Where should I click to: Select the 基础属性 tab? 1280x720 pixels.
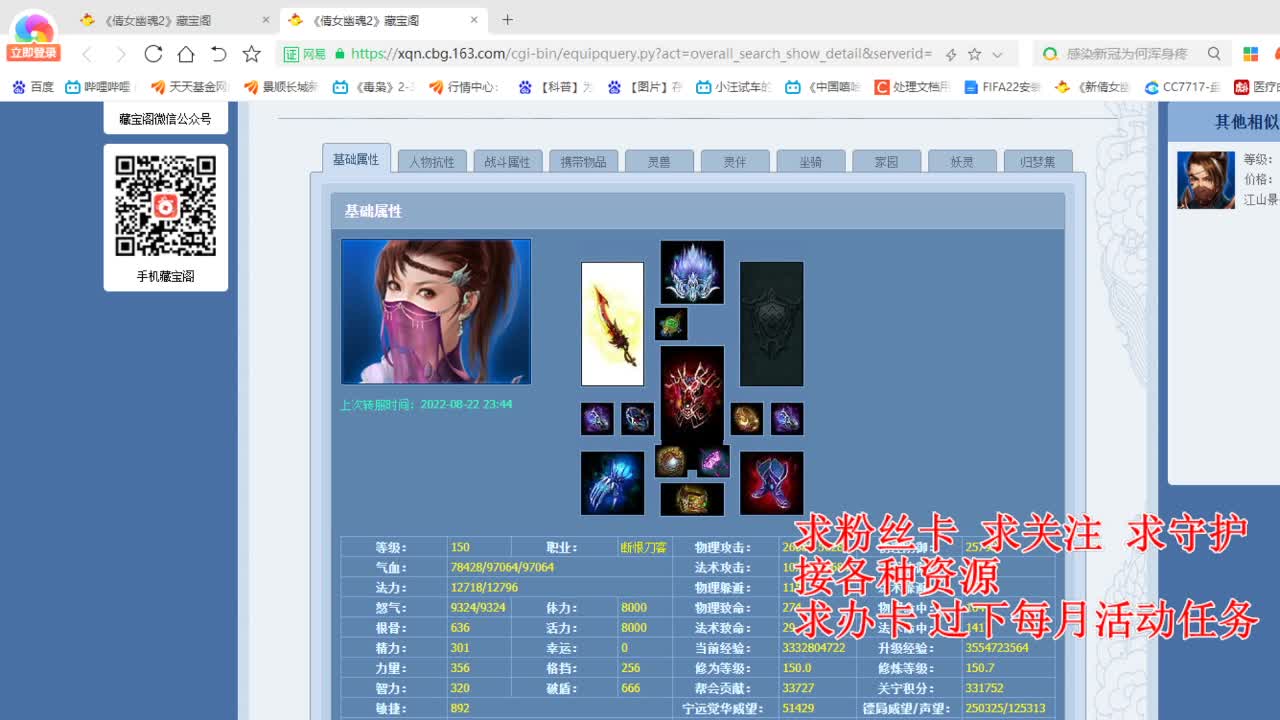point(356,159)
